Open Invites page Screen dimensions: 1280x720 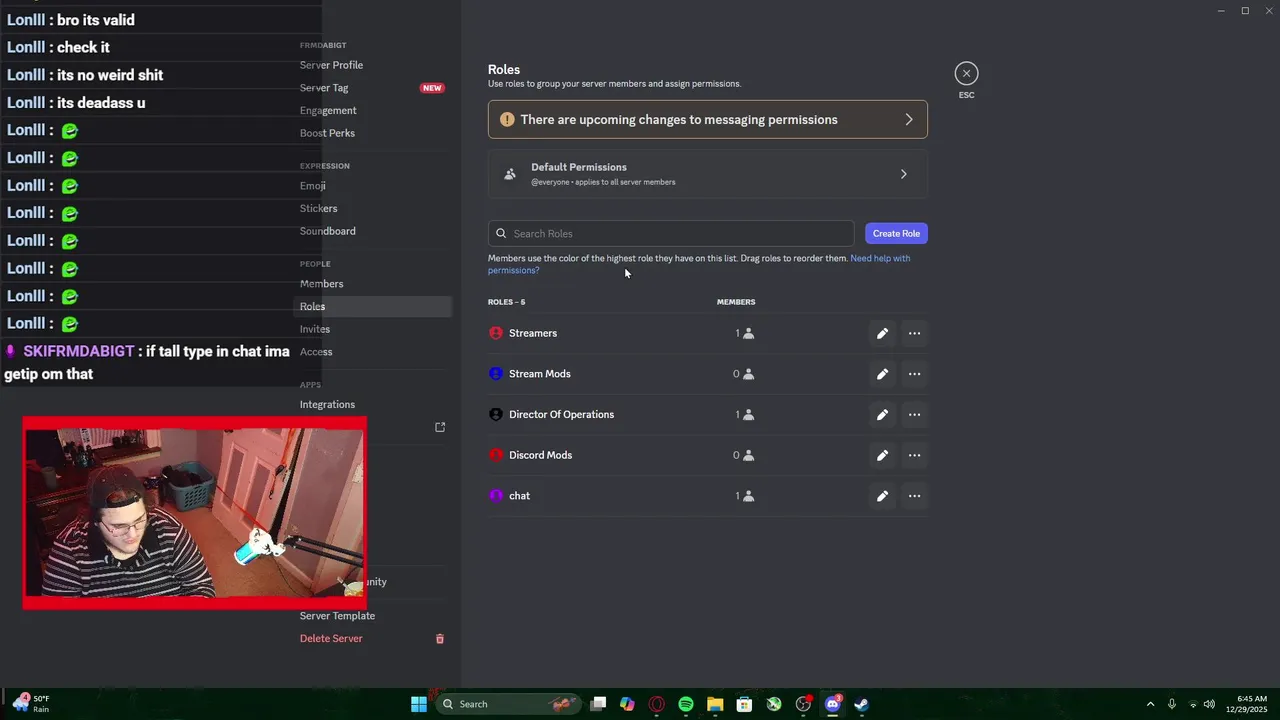(315, 329)
